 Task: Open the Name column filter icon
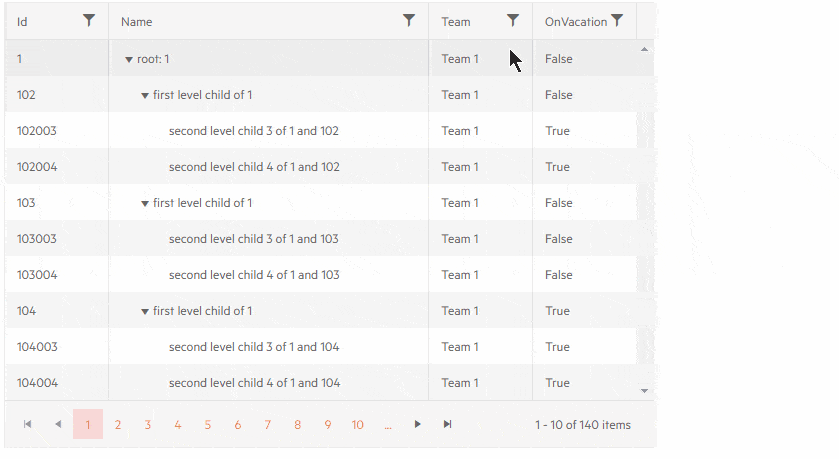[x=409, y=20]
